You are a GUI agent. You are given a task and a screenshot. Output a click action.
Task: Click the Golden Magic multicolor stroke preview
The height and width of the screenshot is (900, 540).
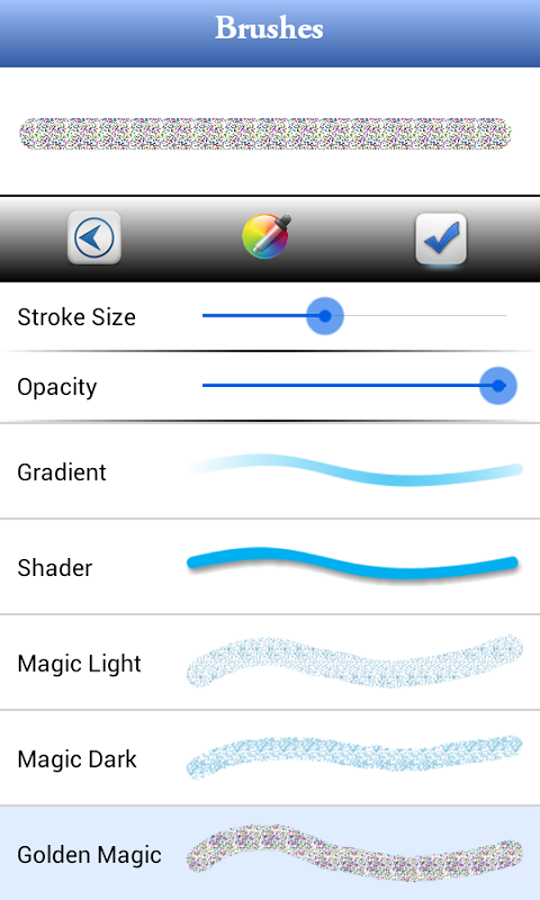click(355, 854)
